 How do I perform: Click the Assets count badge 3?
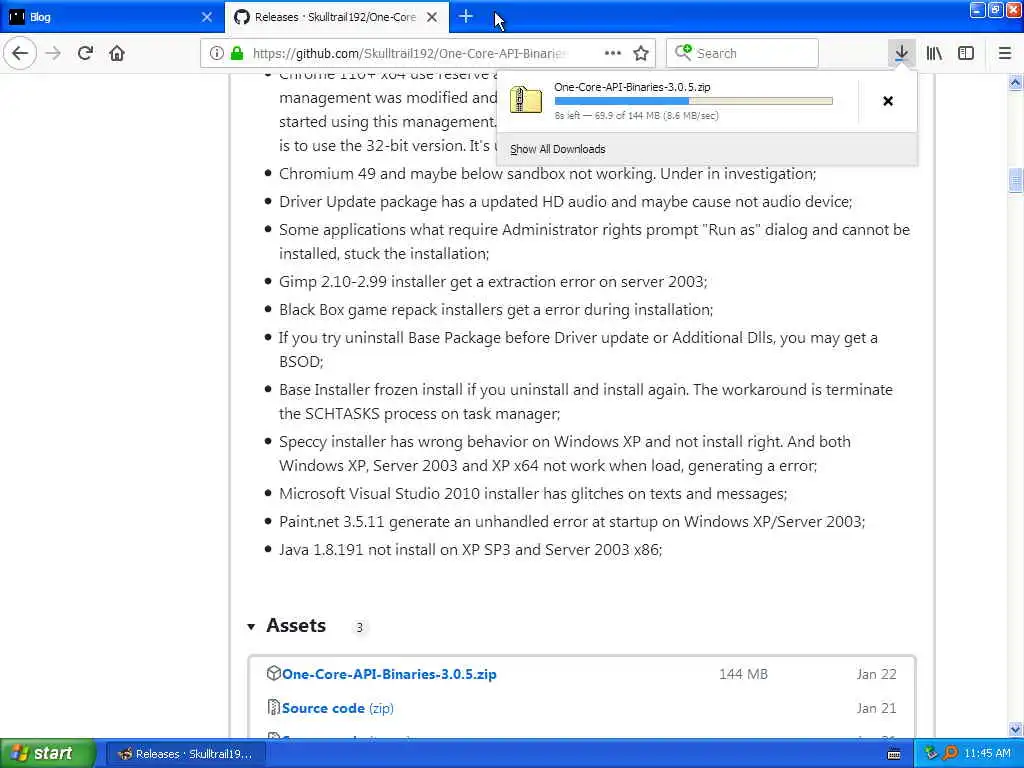(x=359, y=628)
